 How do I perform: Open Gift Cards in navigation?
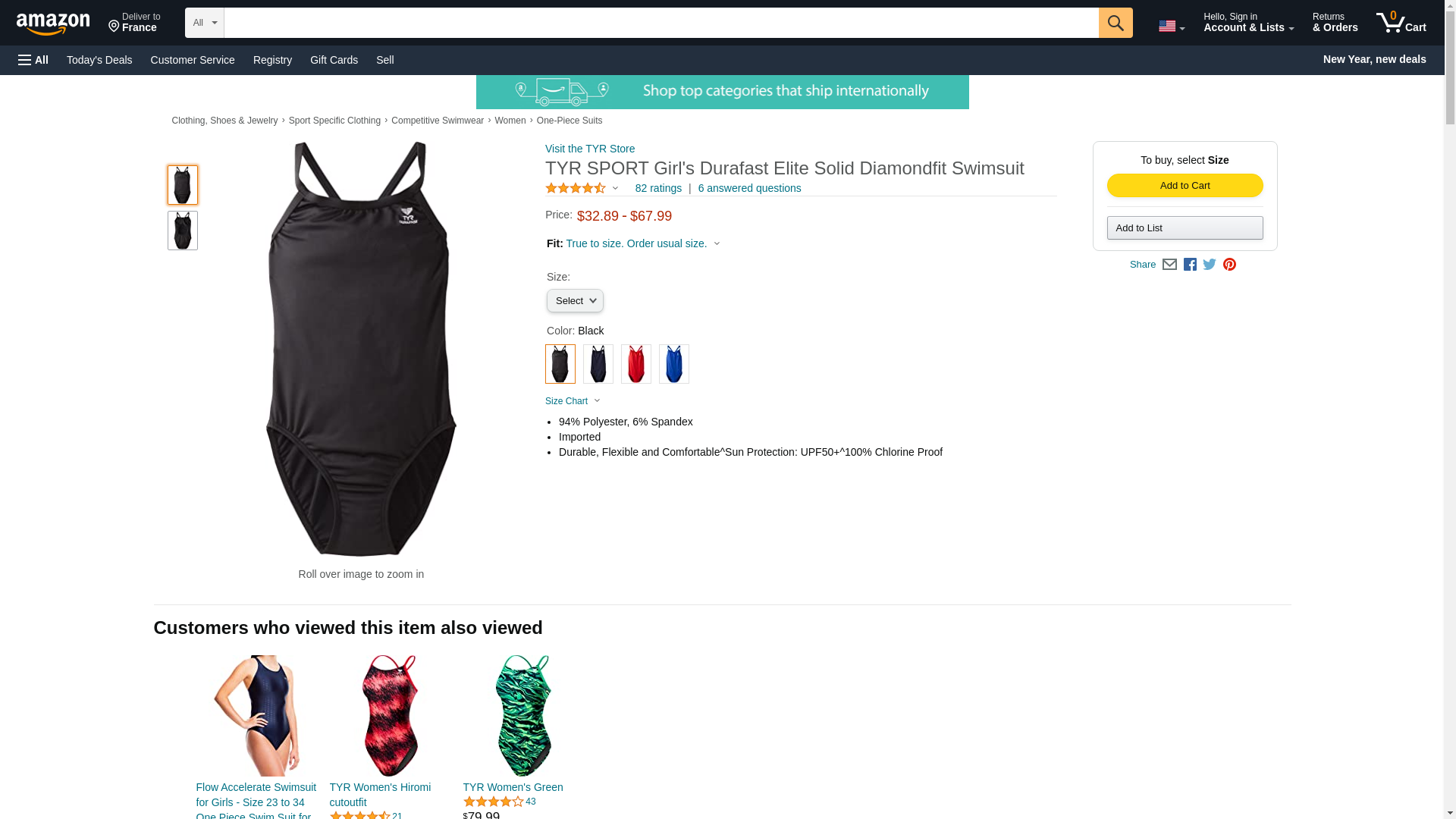(334, 60)
